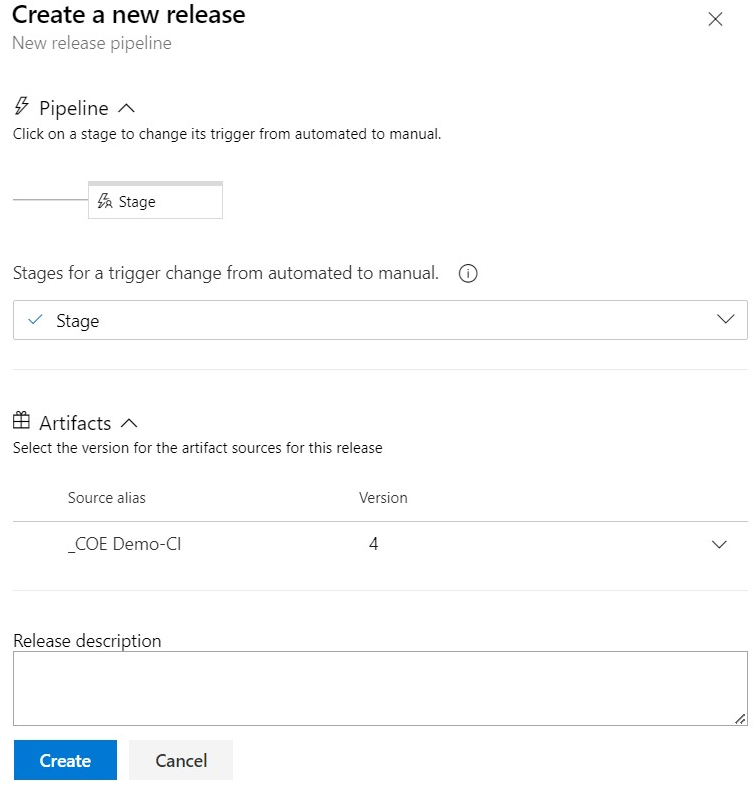Click version value 4 for the artifact
Viewport: 755px width, 789px height.
(x=373, y=545)
